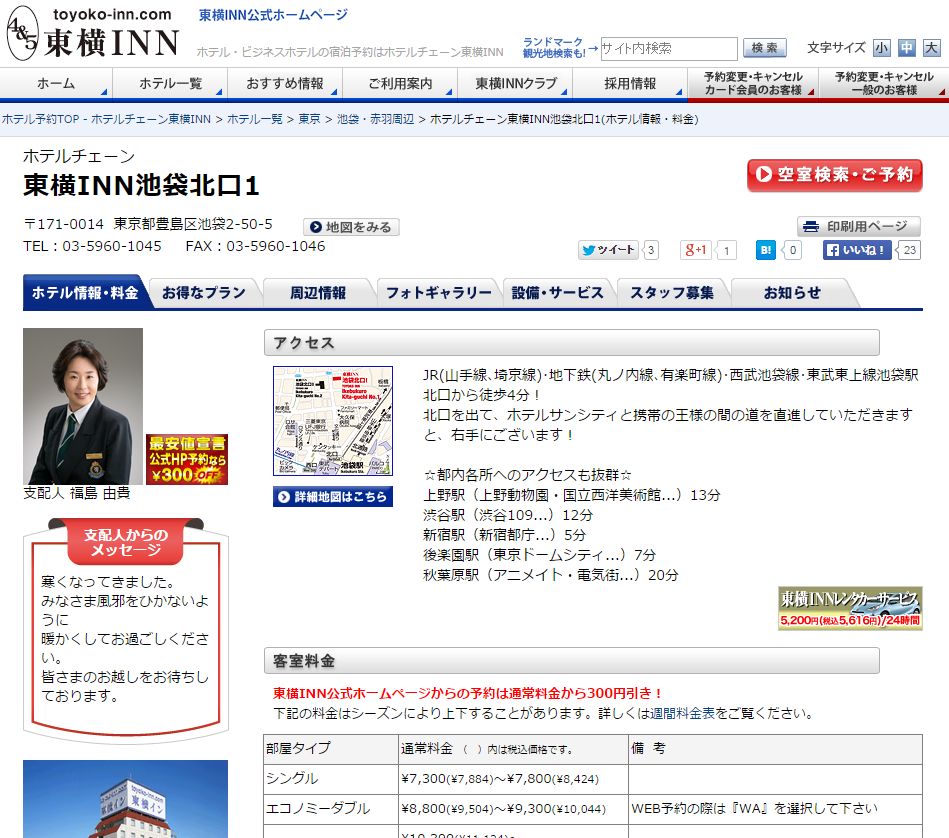
Task: Open 印刷用ページ with the printer icon
Action: point(858,226)
